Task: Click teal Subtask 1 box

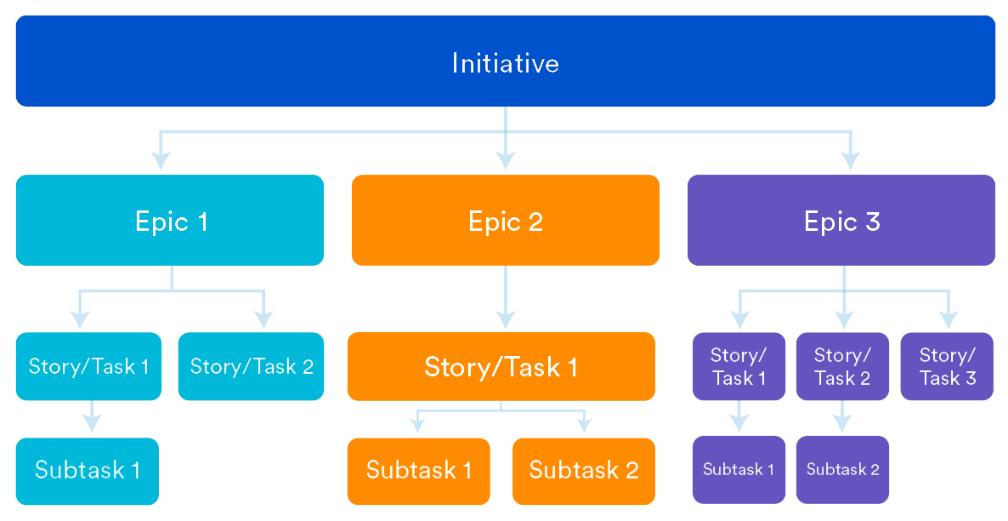Action: [x=87, y=471]
